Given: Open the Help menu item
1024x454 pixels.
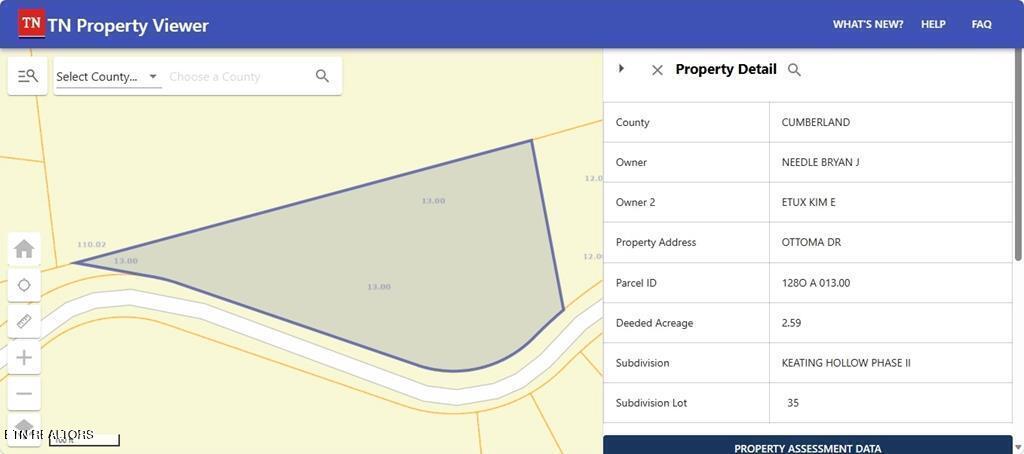Looking at the screenshot, I should click(x=933, y=24).
